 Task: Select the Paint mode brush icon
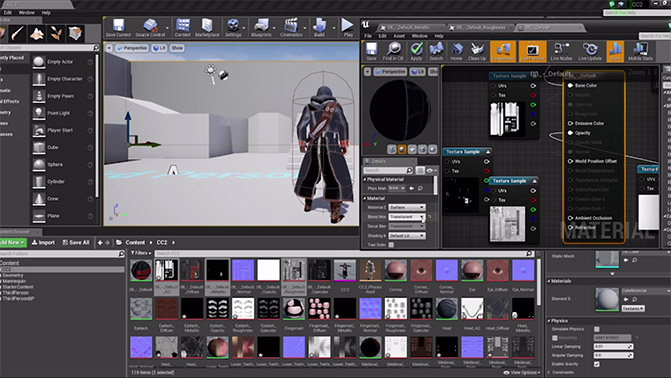coord(18,33)
